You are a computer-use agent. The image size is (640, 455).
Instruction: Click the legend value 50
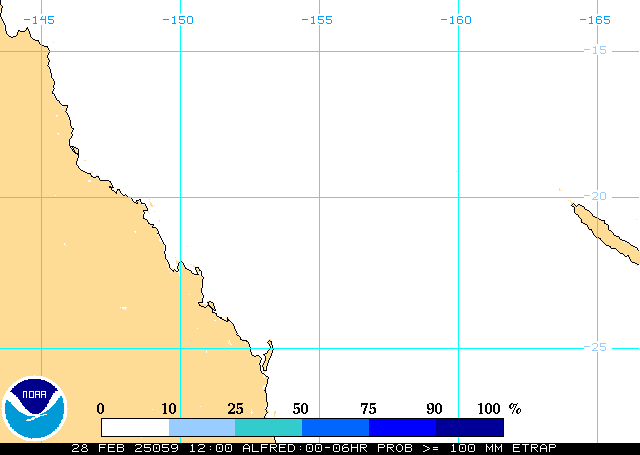tap(300, 408)
